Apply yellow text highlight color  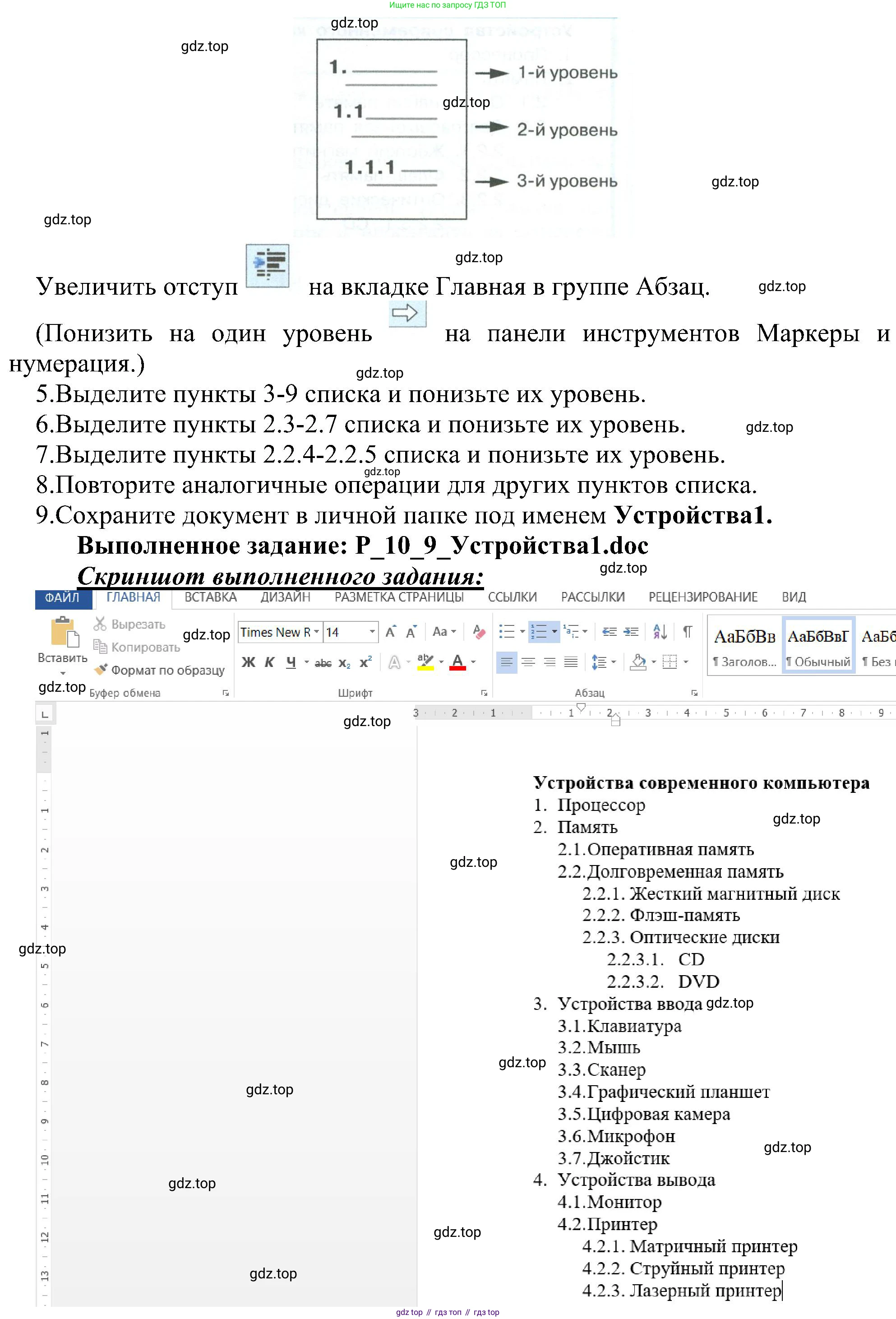click(425, 662)
